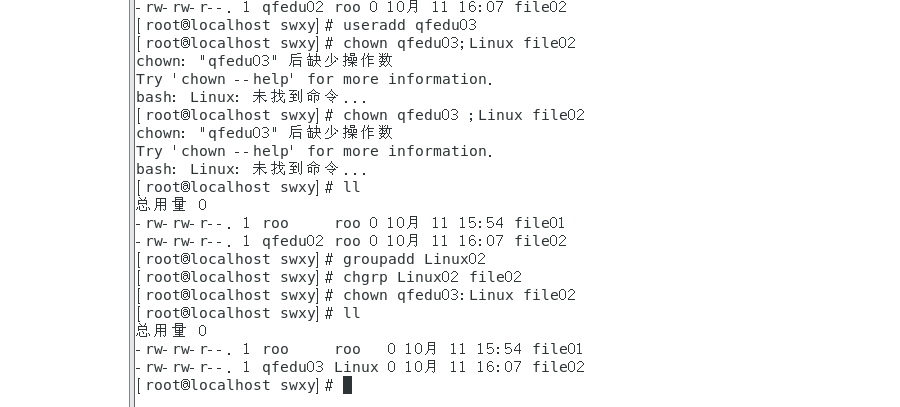Viewport: 900px width, 407px height.
Task: Click the "chown qfedu03:Linux file02" command with colon
Action: pyautogui.click(x=459, y=295)
